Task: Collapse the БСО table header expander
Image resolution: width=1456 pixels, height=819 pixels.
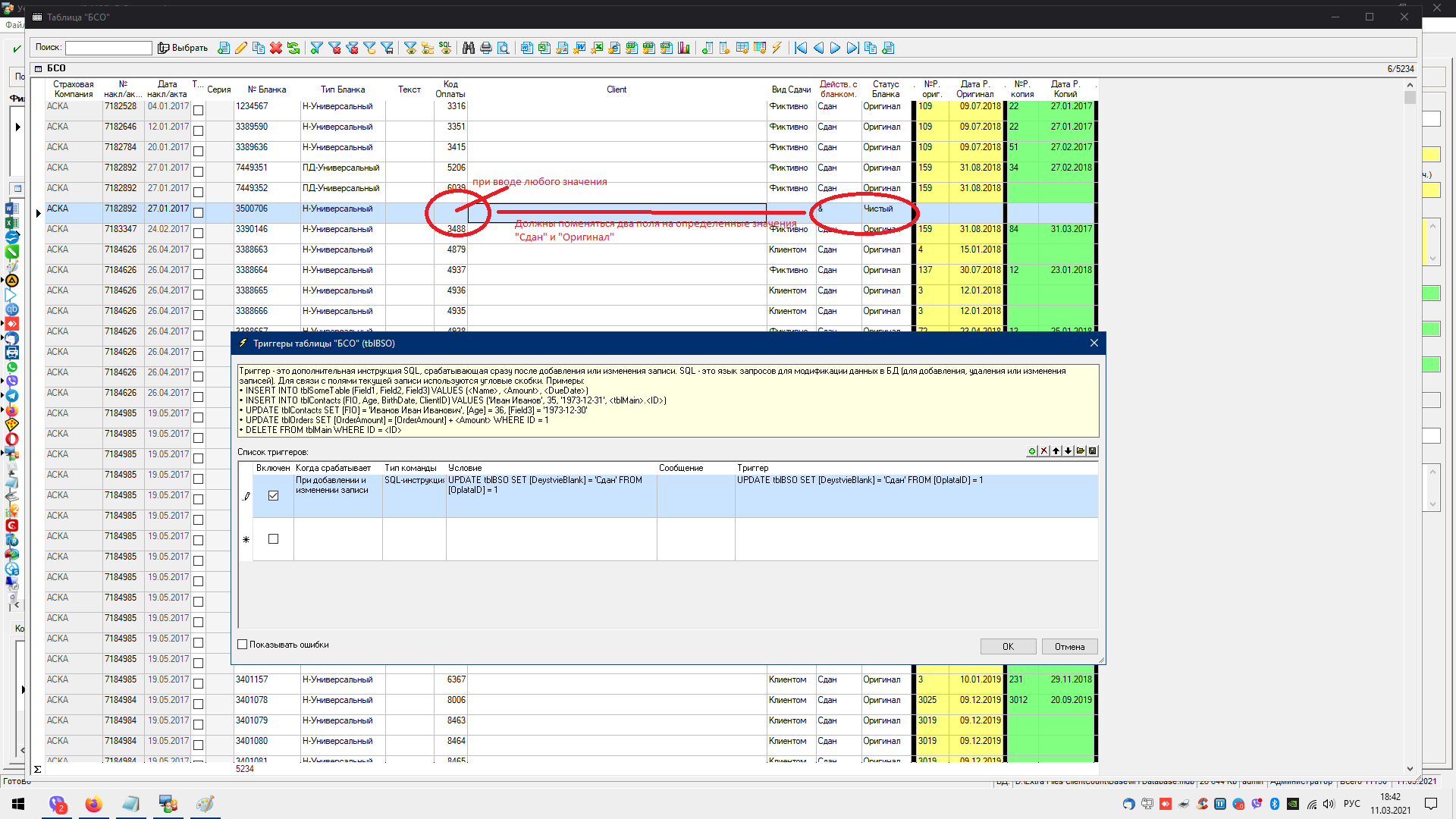Action: point(38,68)
